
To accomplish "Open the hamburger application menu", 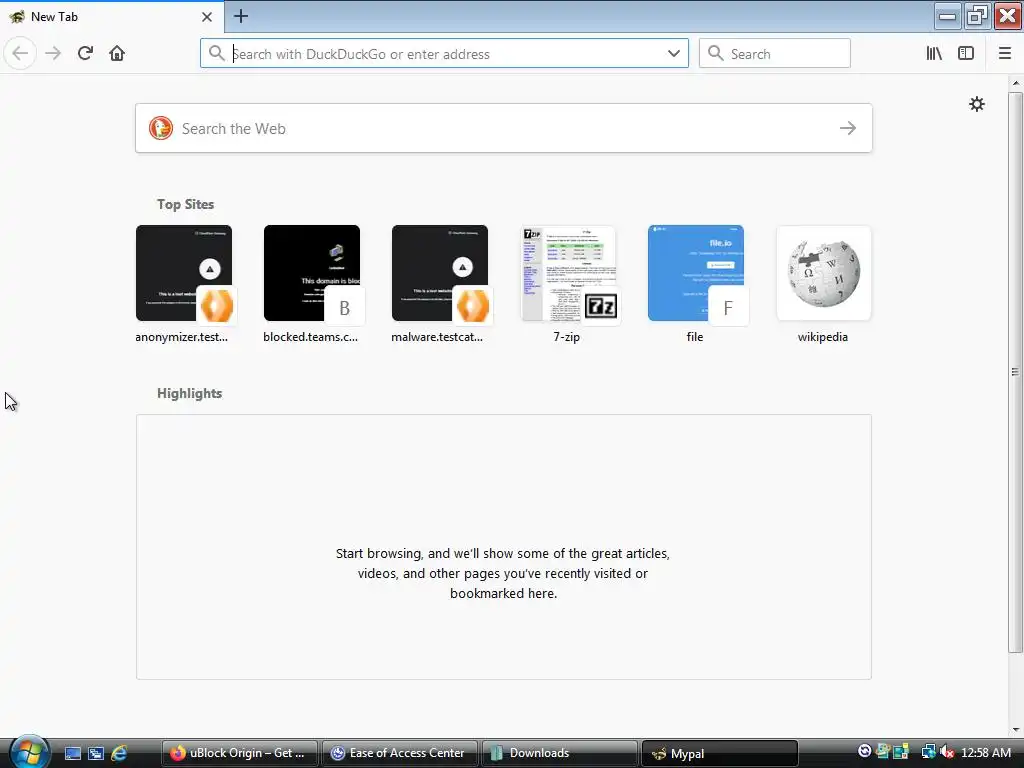I will coord(1004,54).
